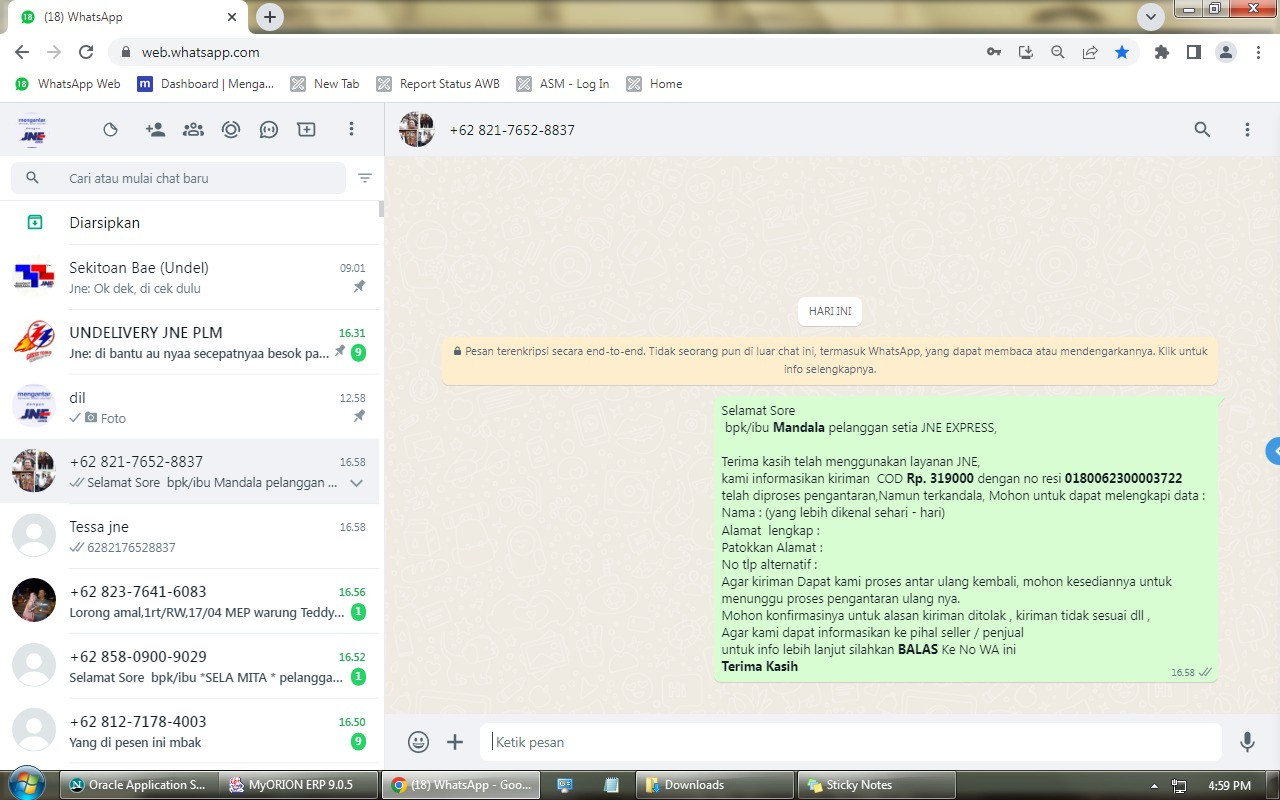Screen dimensions: 1280x800
Task: Open the New Tab bookmark
Action: (x=325, y=84)
